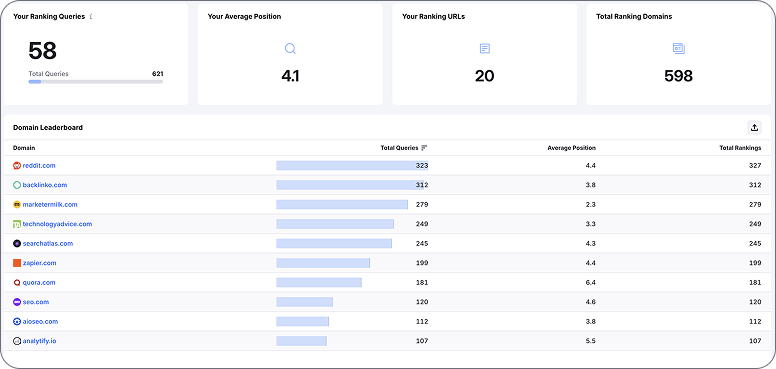Click the sort icon next to Total Queries
The height and width of the screenshot is (369, 776).
[424, 148]
